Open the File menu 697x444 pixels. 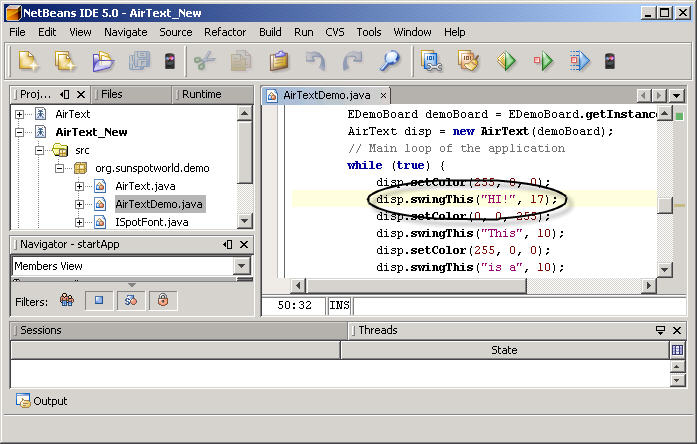17,32
